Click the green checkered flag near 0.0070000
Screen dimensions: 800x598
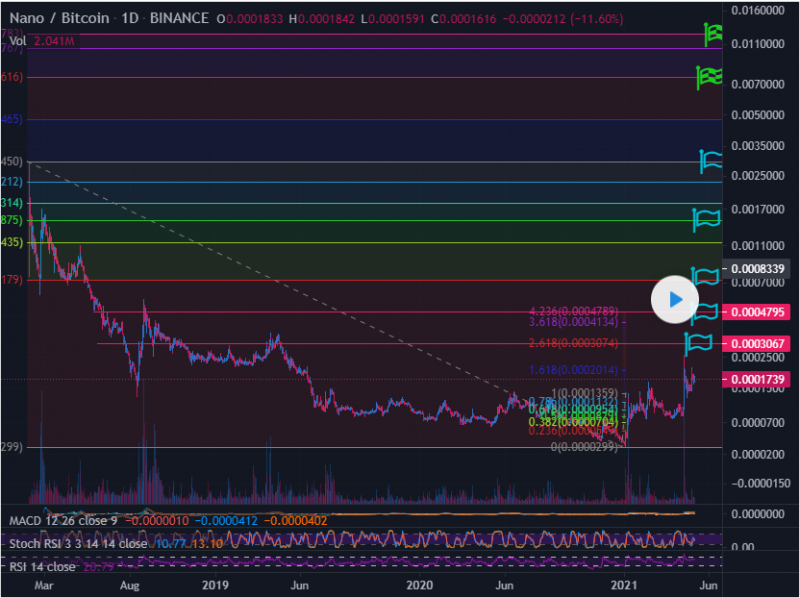coord(708,76)
